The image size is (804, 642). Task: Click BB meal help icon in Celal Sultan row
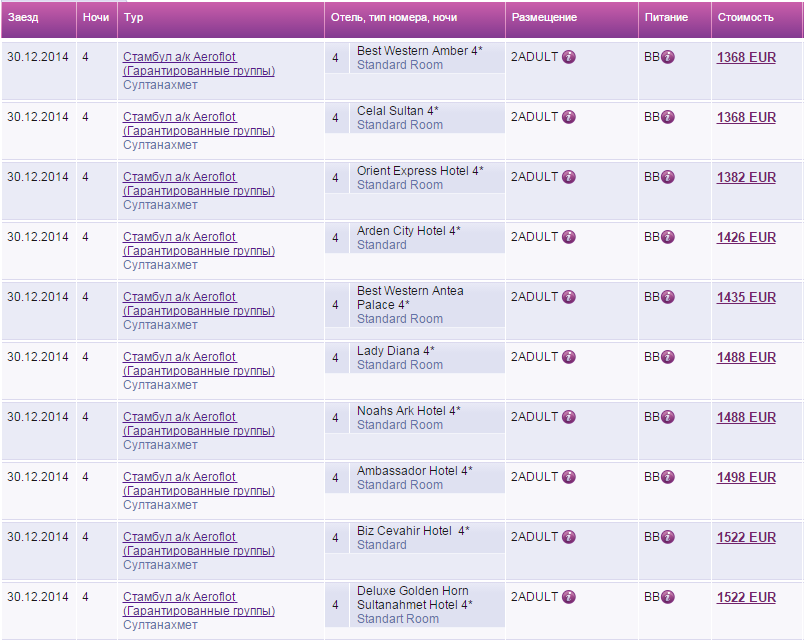coord(668,117)
